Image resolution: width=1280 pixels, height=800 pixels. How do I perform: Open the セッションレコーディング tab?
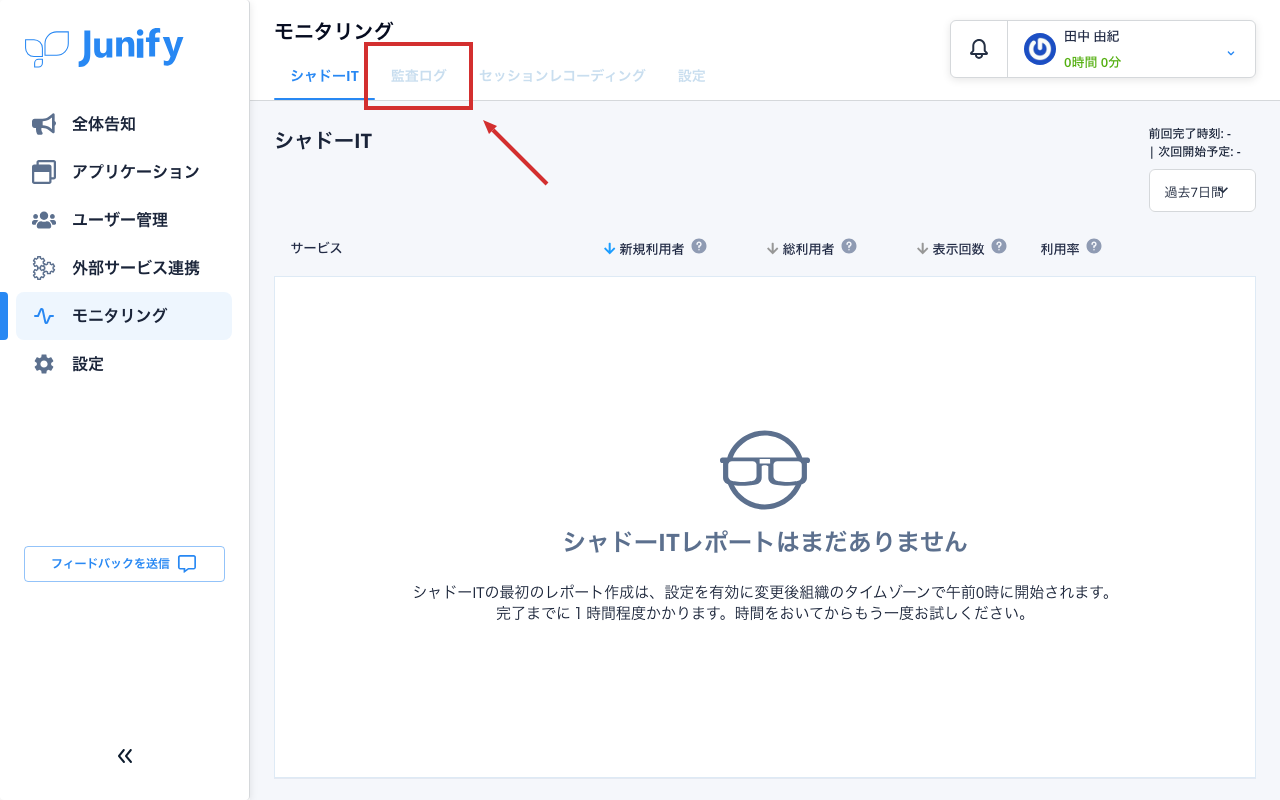(x=562, y=76)
